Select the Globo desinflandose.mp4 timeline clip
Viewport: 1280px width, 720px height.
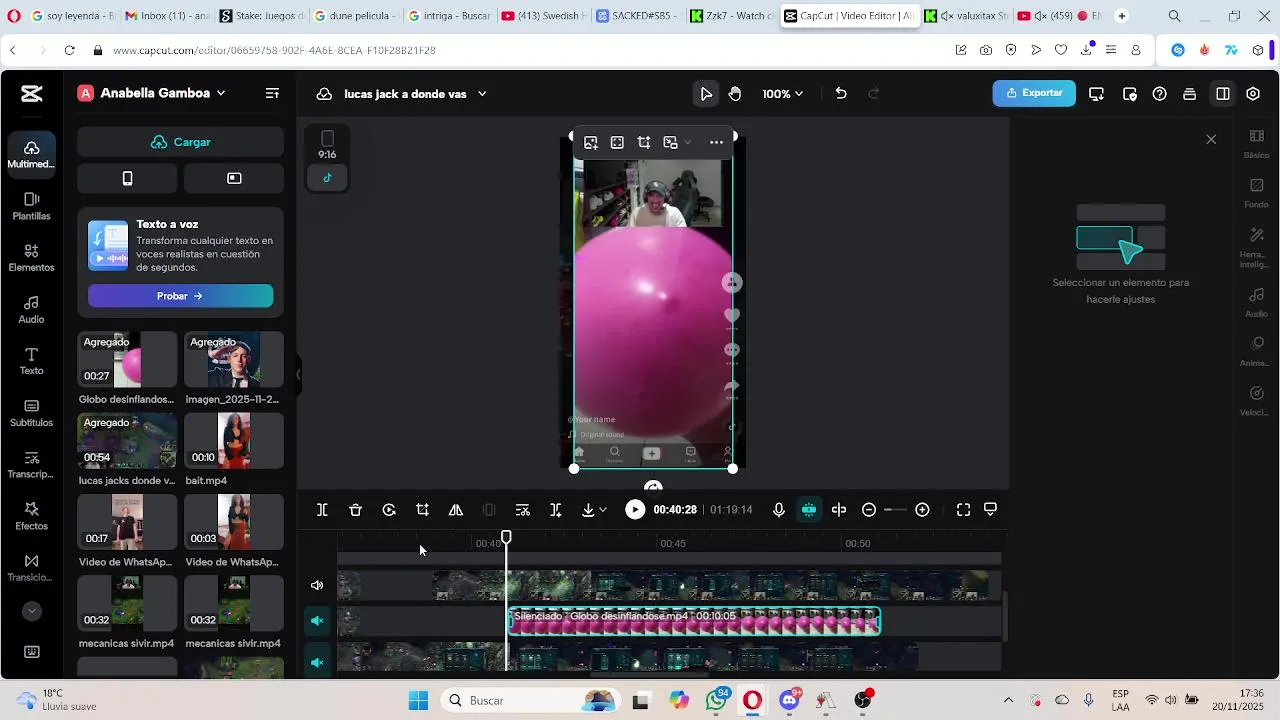tap(694, 621)
